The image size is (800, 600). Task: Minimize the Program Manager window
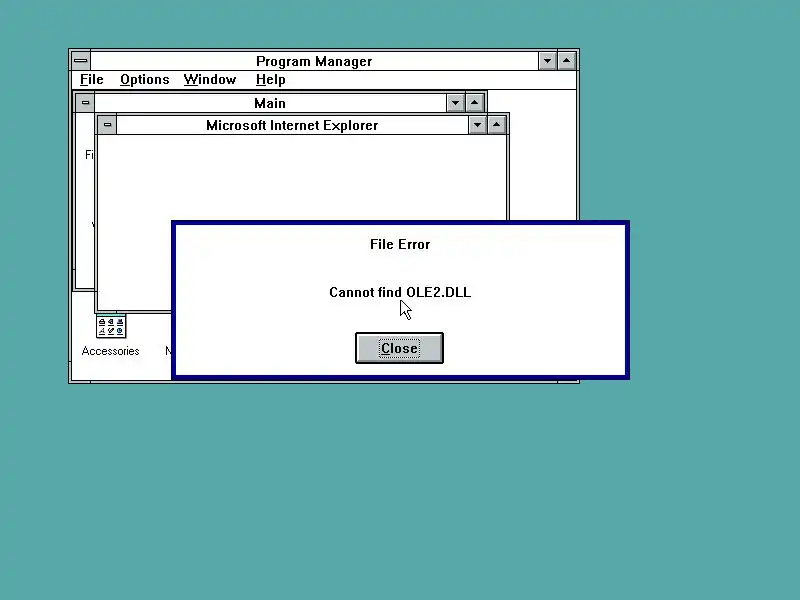tap(547, 61)
